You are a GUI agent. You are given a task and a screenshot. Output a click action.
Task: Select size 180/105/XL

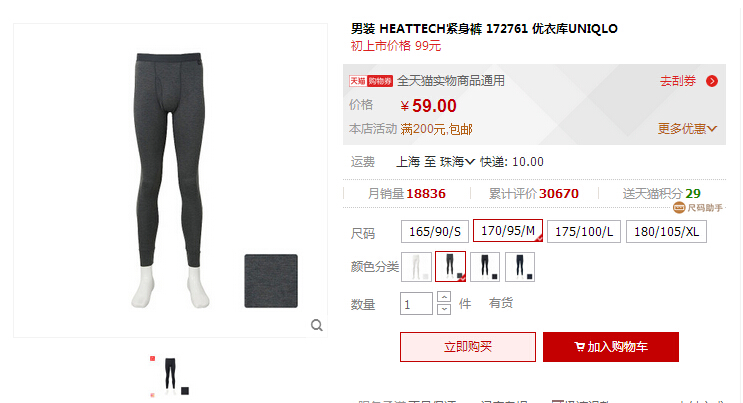[666, 231]
